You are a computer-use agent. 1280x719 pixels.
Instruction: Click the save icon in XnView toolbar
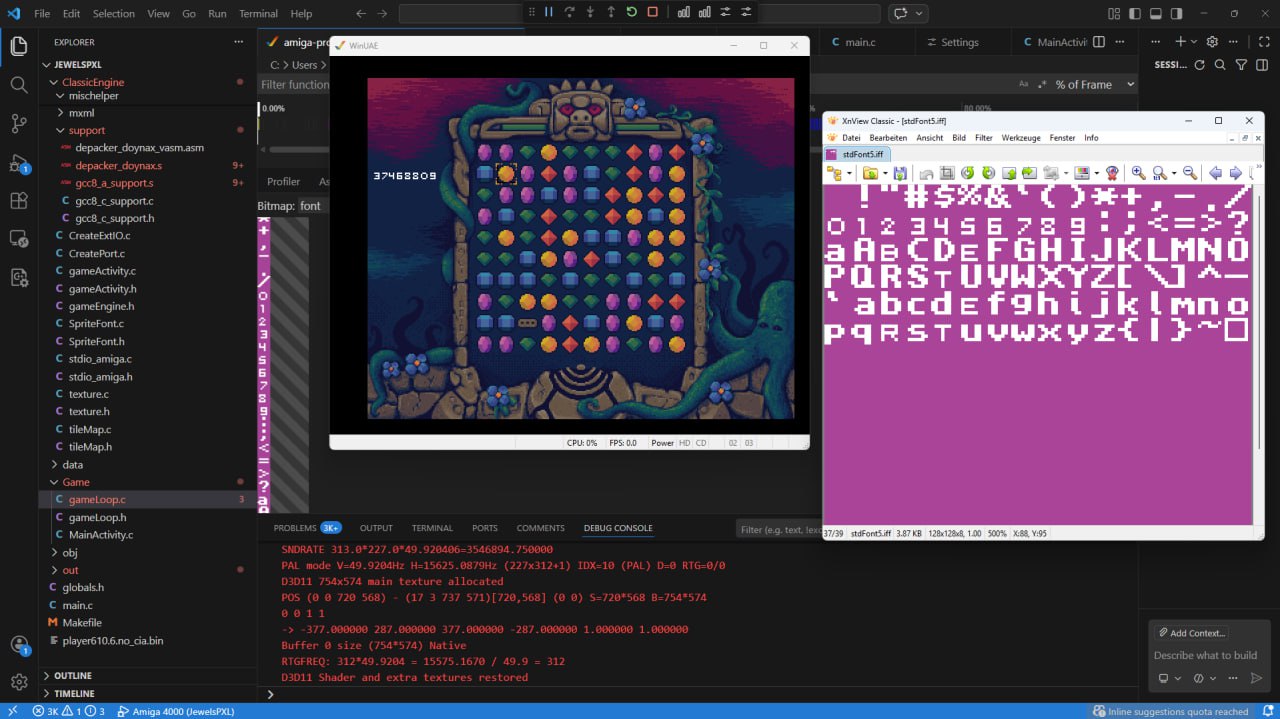tap(900, 174)
